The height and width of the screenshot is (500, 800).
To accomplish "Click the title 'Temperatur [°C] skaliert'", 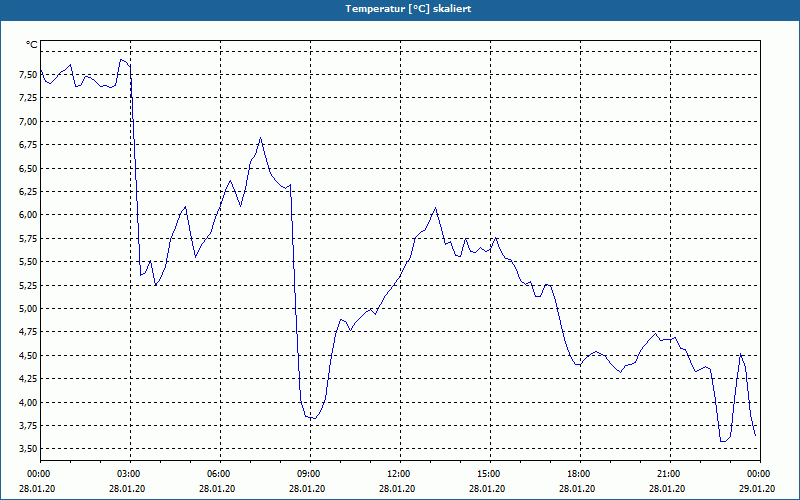I will (408, 9).
